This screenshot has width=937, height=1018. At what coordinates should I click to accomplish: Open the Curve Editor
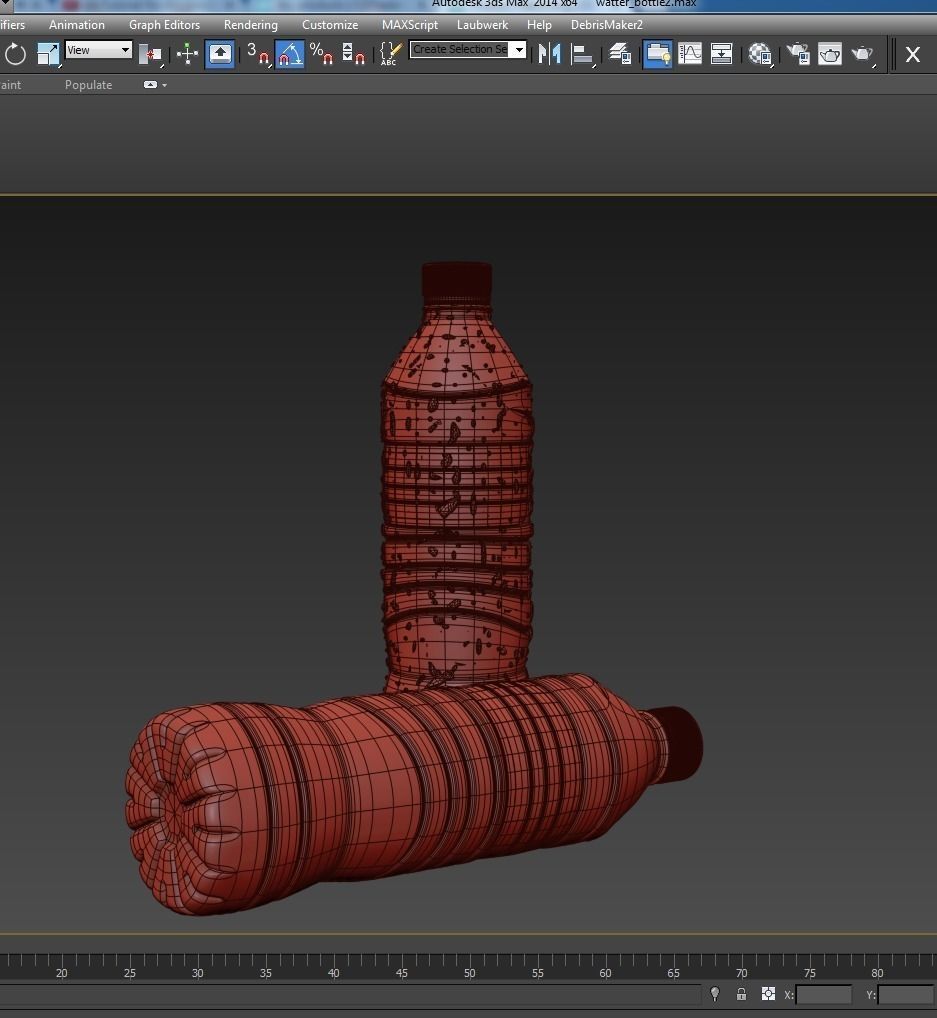[689, 54]
